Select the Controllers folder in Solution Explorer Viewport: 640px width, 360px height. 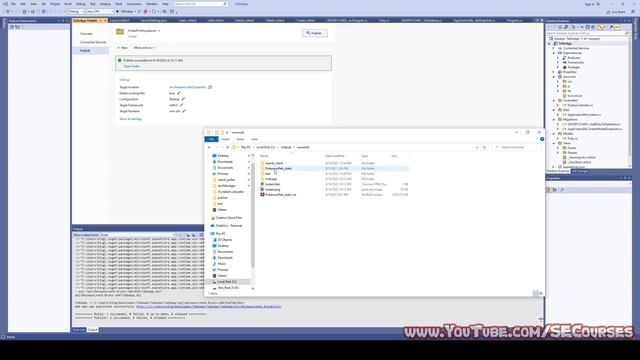pos(570,100)
